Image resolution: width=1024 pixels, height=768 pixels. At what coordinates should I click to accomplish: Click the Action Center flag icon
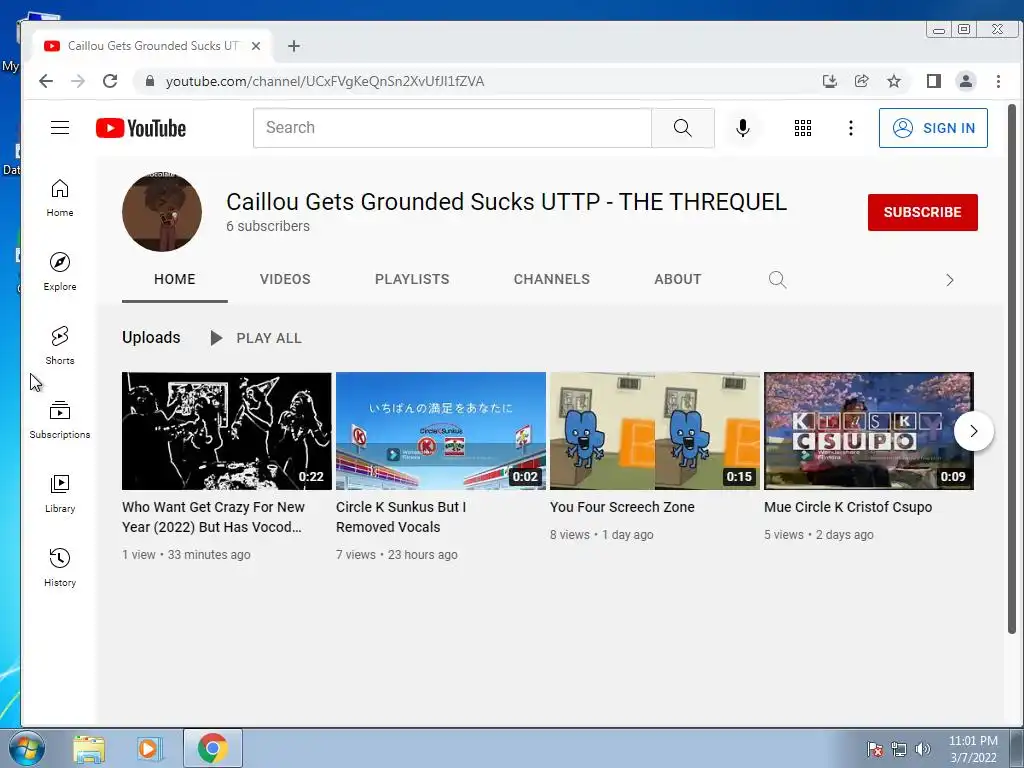coord(874,749)
